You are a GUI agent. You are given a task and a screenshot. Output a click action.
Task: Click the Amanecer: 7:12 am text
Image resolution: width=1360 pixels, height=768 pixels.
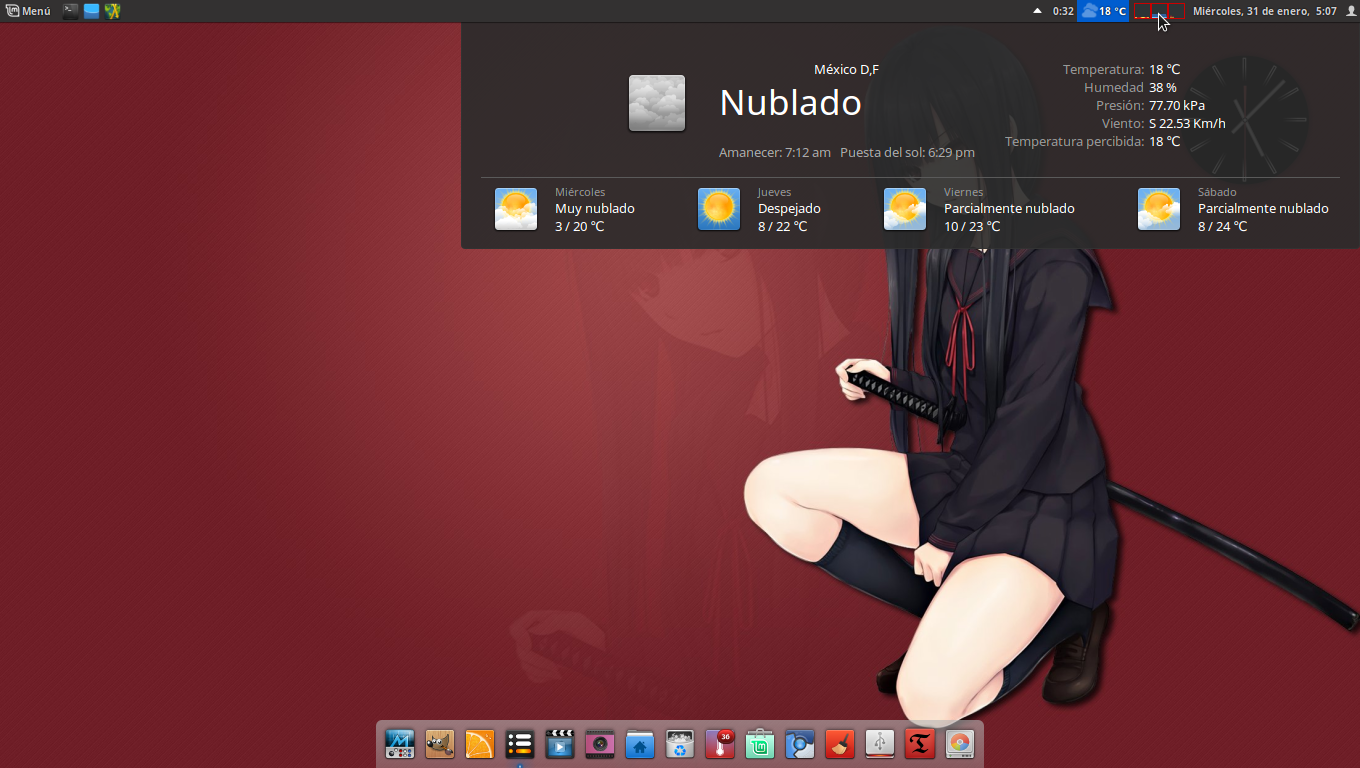(775, 153)
